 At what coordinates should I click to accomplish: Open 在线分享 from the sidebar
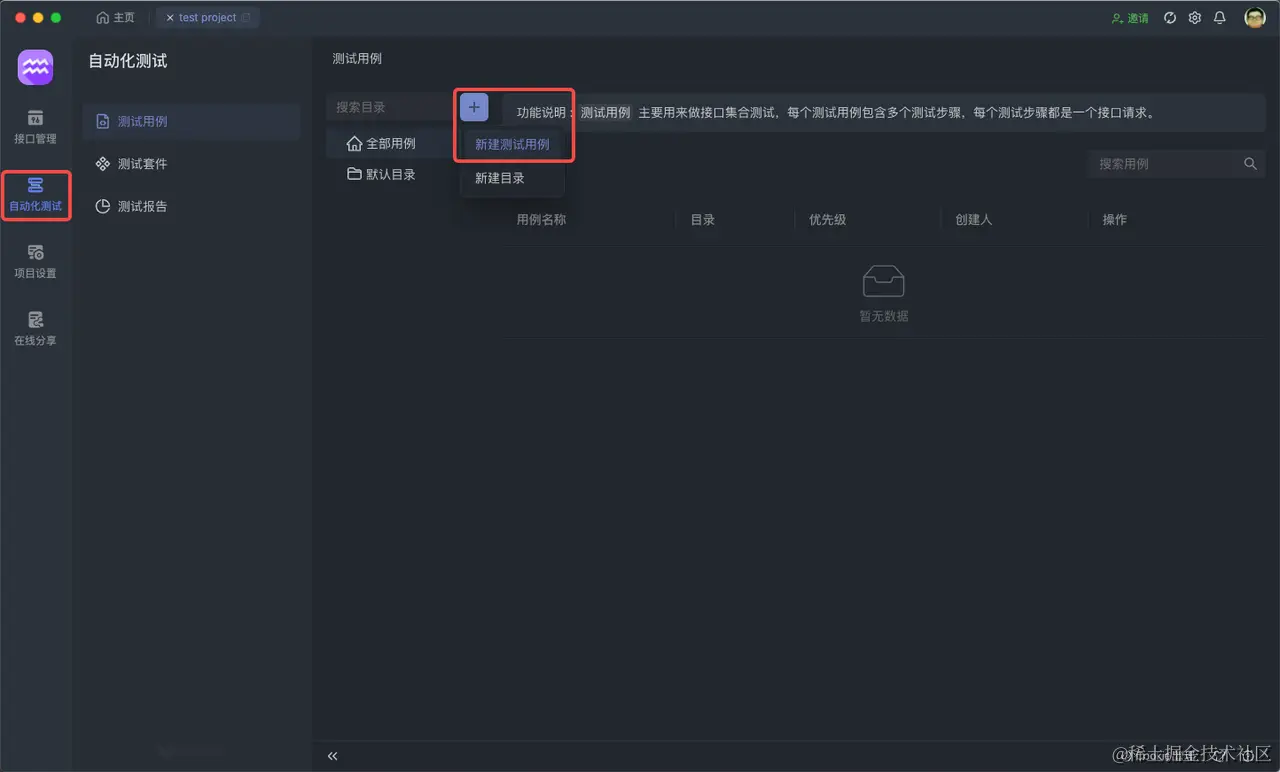pos(35,330)
